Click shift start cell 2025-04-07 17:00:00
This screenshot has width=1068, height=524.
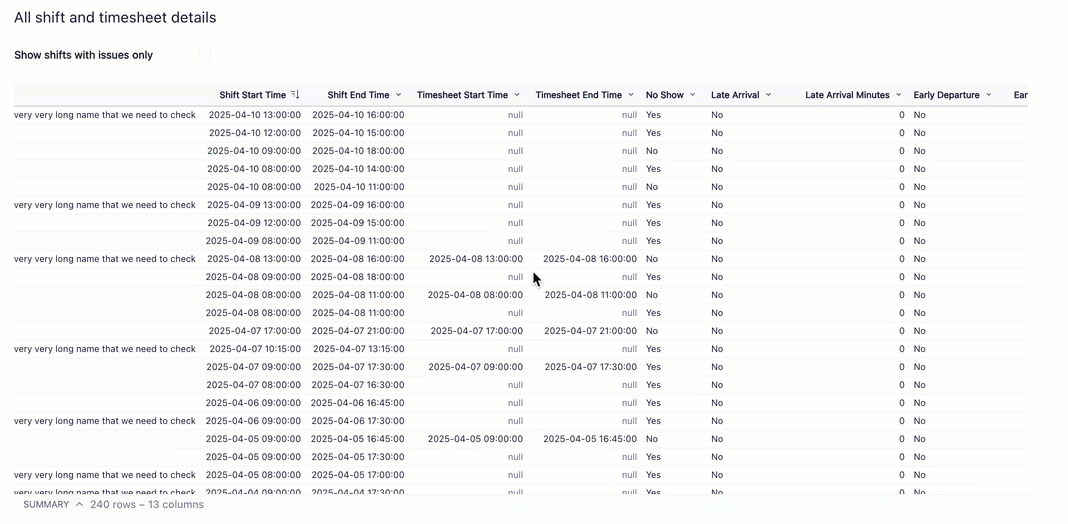pyautogui.click(x=255, y=331)
